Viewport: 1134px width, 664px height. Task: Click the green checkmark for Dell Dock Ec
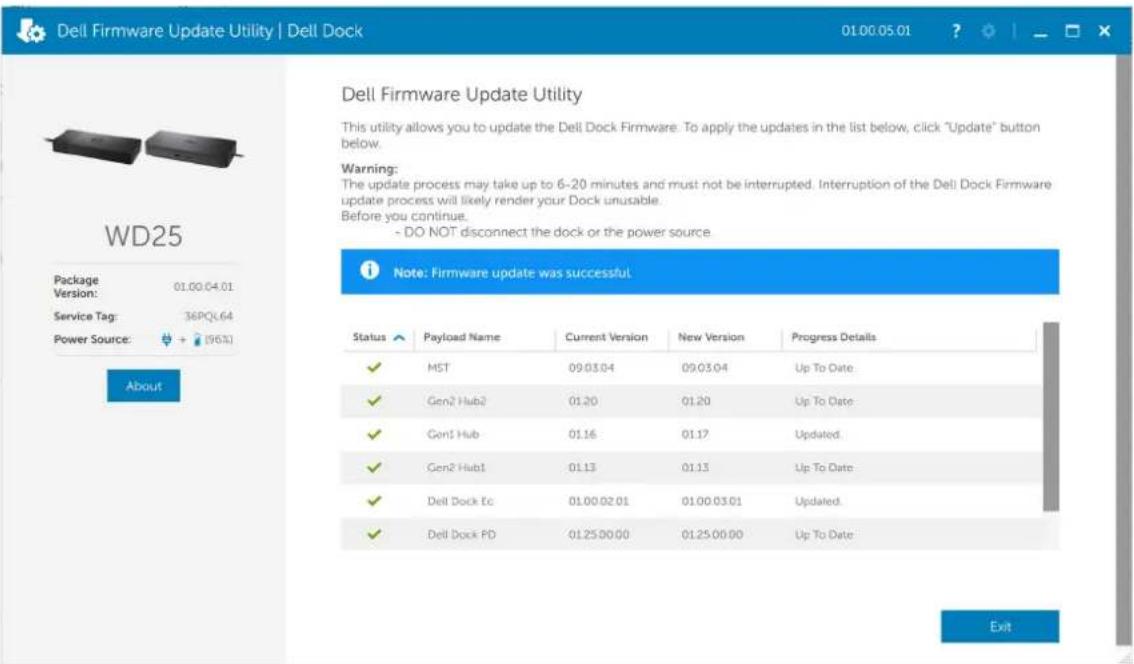tap(374, 501)
